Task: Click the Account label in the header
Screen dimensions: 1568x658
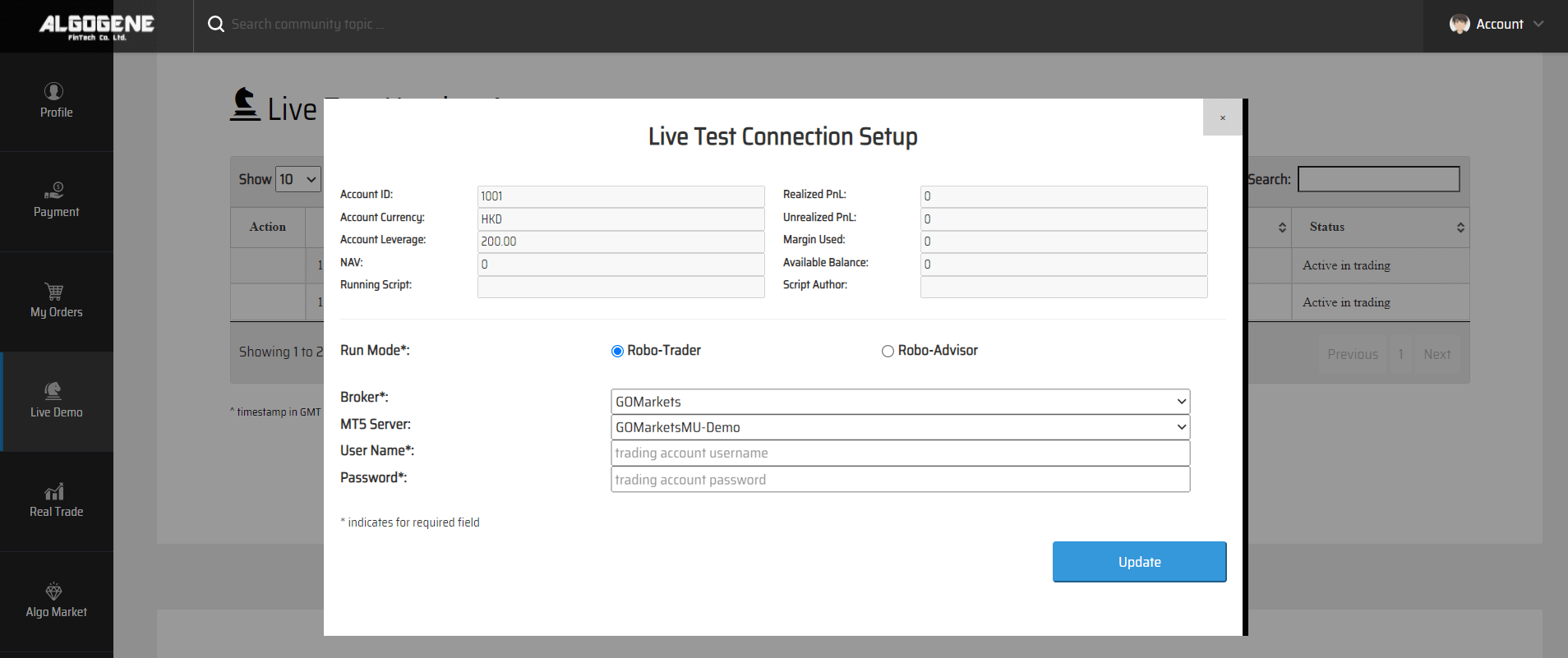Action: click(1500, 24)
